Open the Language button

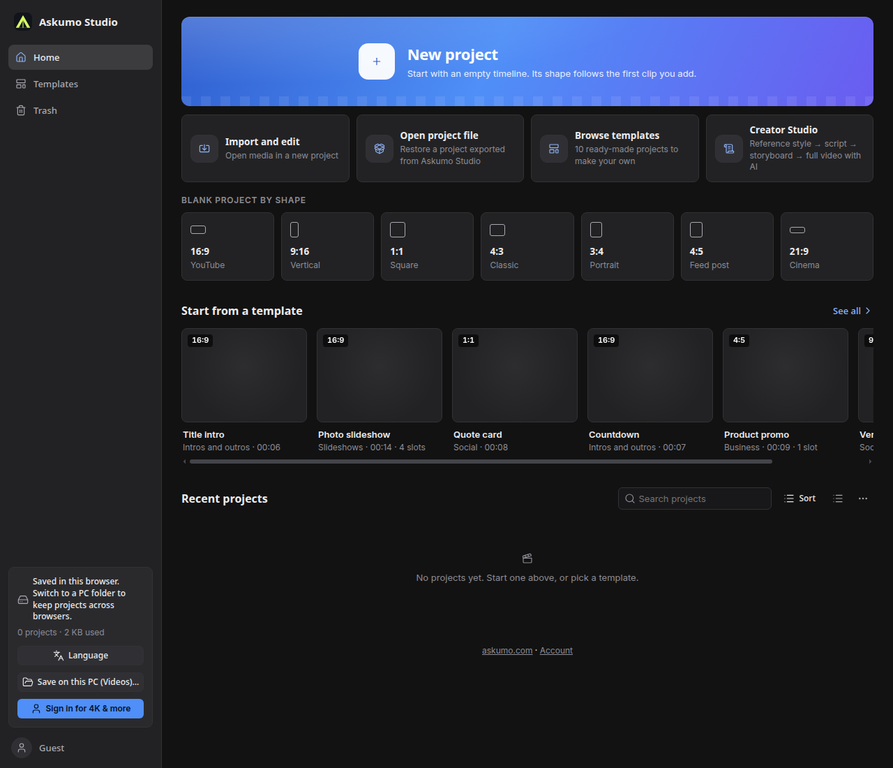click(x=80, y=656)
